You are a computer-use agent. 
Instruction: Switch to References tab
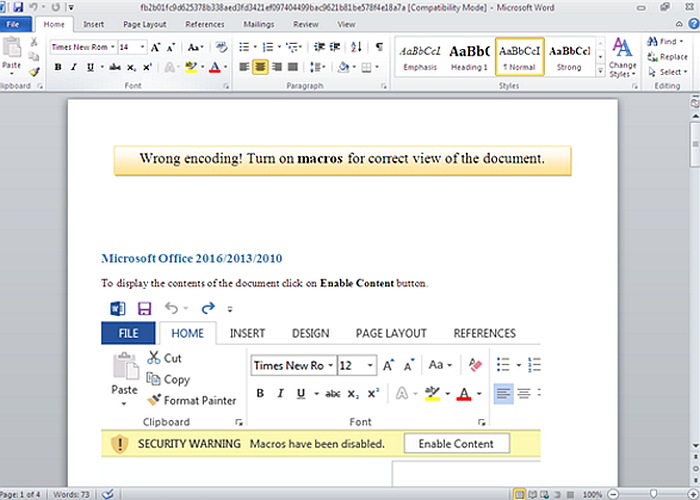(x=205, y=25)
